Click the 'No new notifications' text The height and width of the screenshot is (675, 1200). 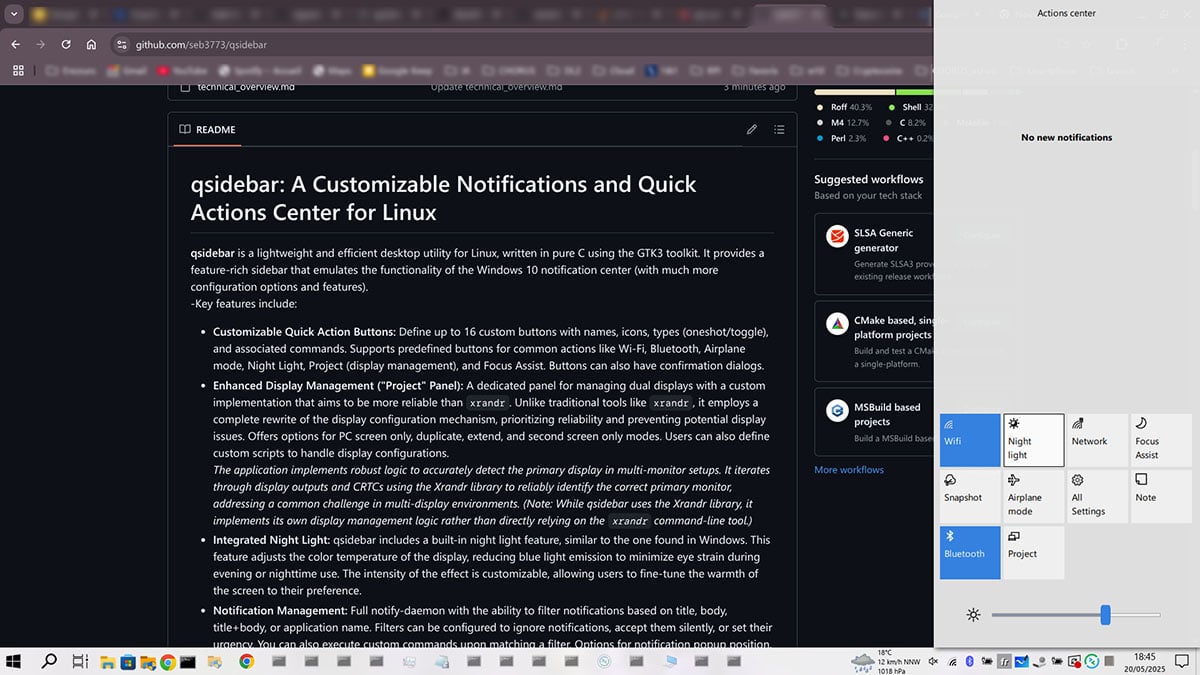click(x=1066, y=137)
